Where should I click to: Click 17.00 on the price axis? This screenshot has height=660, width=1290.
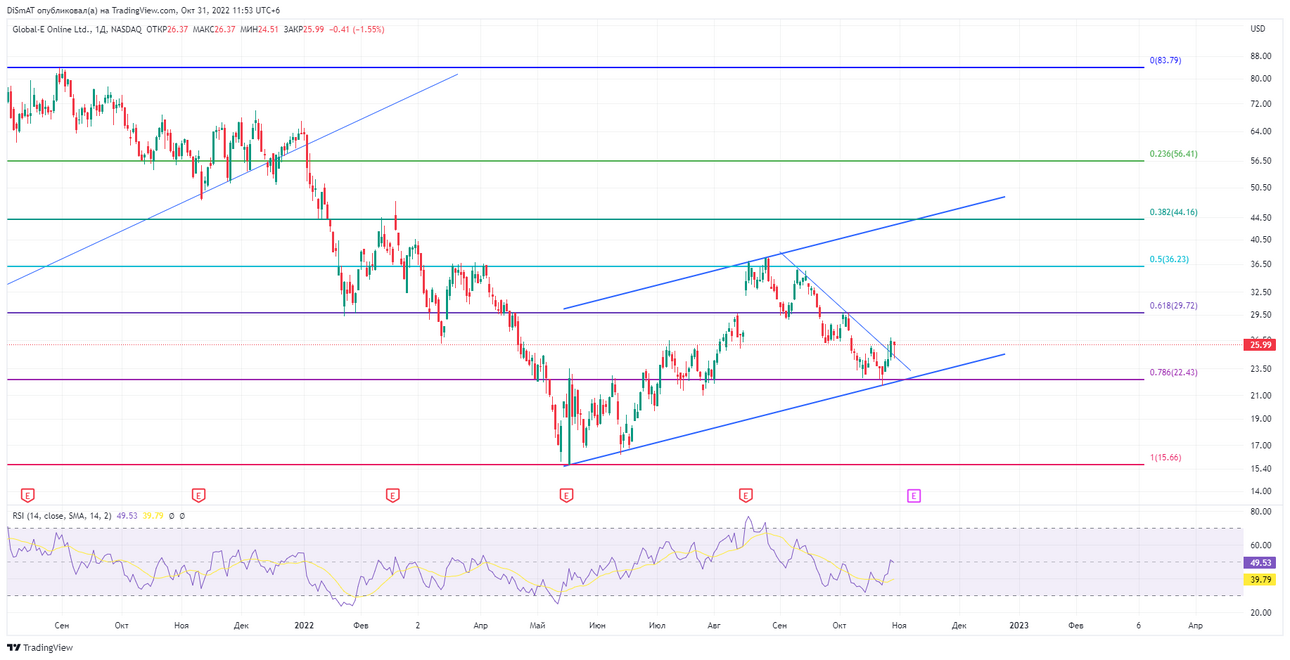[x=1260, y=446]
